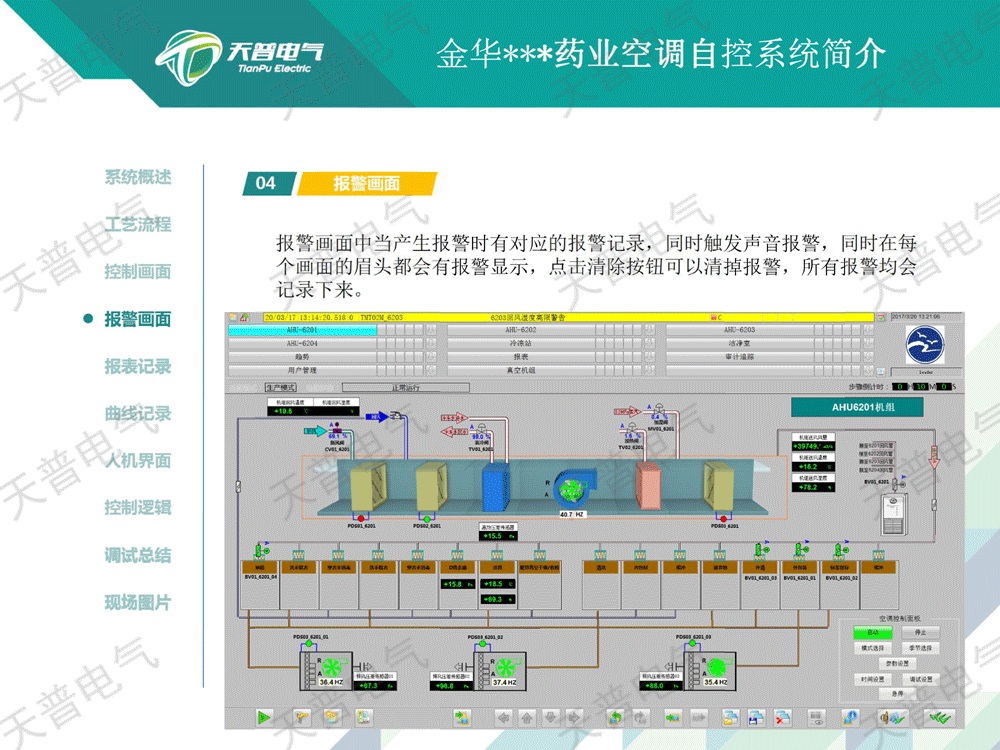Click the red X delete icon in toolbar
The image size is (1000, 750).
[783, 718]
